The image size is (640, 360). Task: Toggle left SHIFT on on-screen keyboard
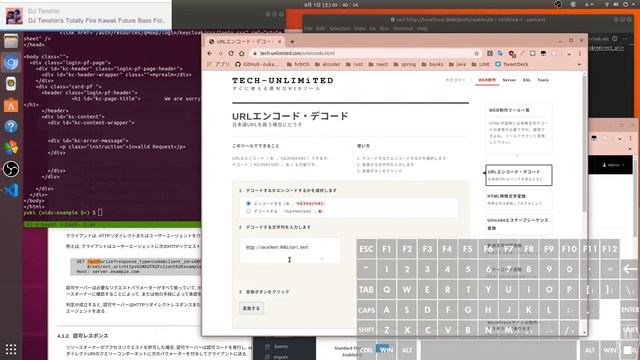[x=366, y=330]
